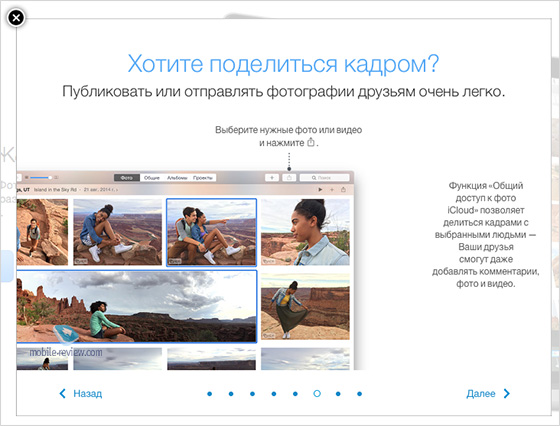This screenshot has height=426, width=560.
Task: Click the left chevron beside Назад
Action: pyautogui.click(x=62, y=394)
